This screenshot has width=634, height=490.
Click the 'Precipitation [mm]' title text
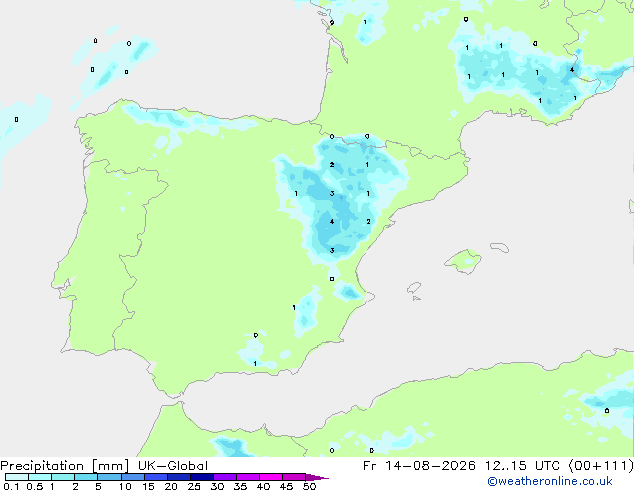65,466
